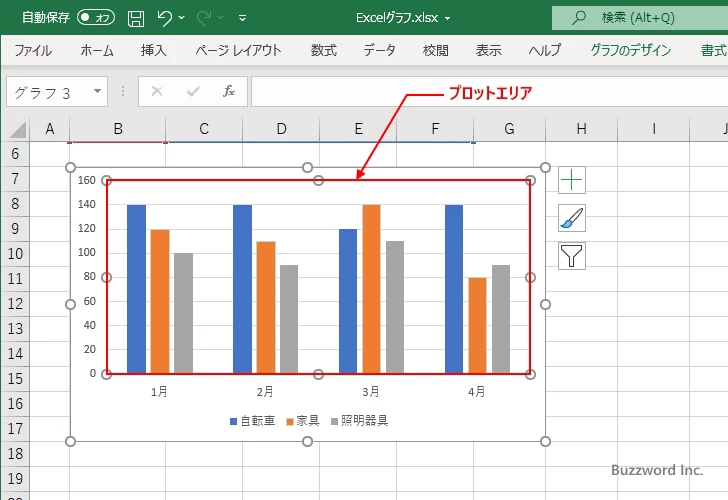Toggle the 自動保存 AutoSave switch
This screenshot has height=500, width=728.
click(96, 18)
